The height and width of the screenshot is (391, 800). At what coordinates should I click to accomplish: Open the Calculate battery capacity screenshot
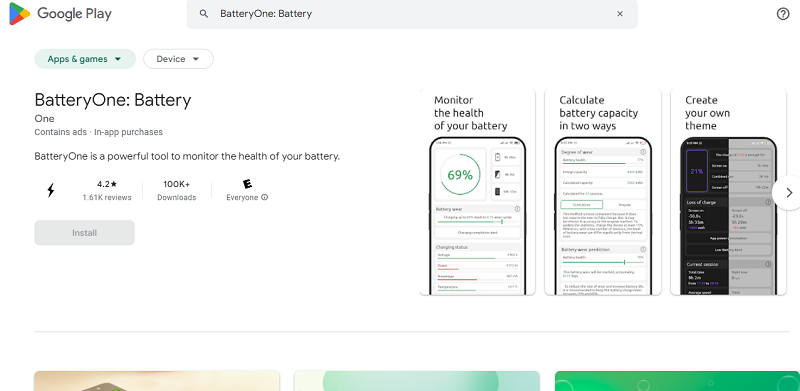tap(603, 192)
